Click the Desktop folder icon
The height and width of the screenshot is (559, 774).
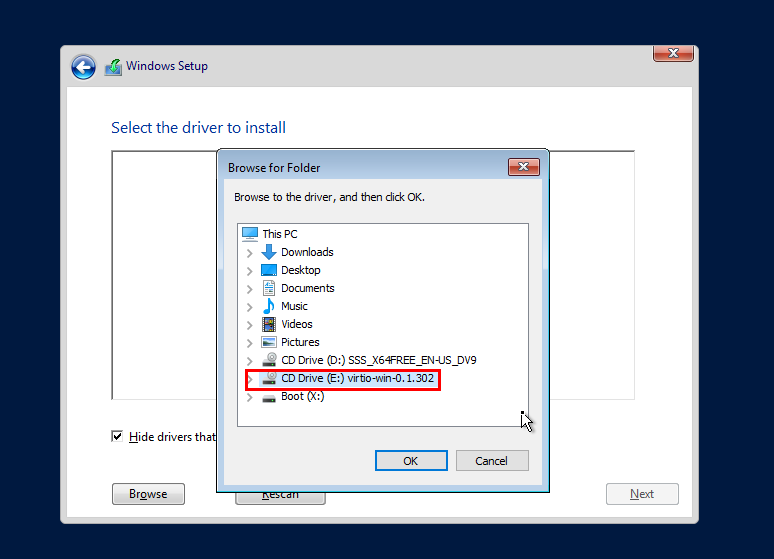point(269,270)
